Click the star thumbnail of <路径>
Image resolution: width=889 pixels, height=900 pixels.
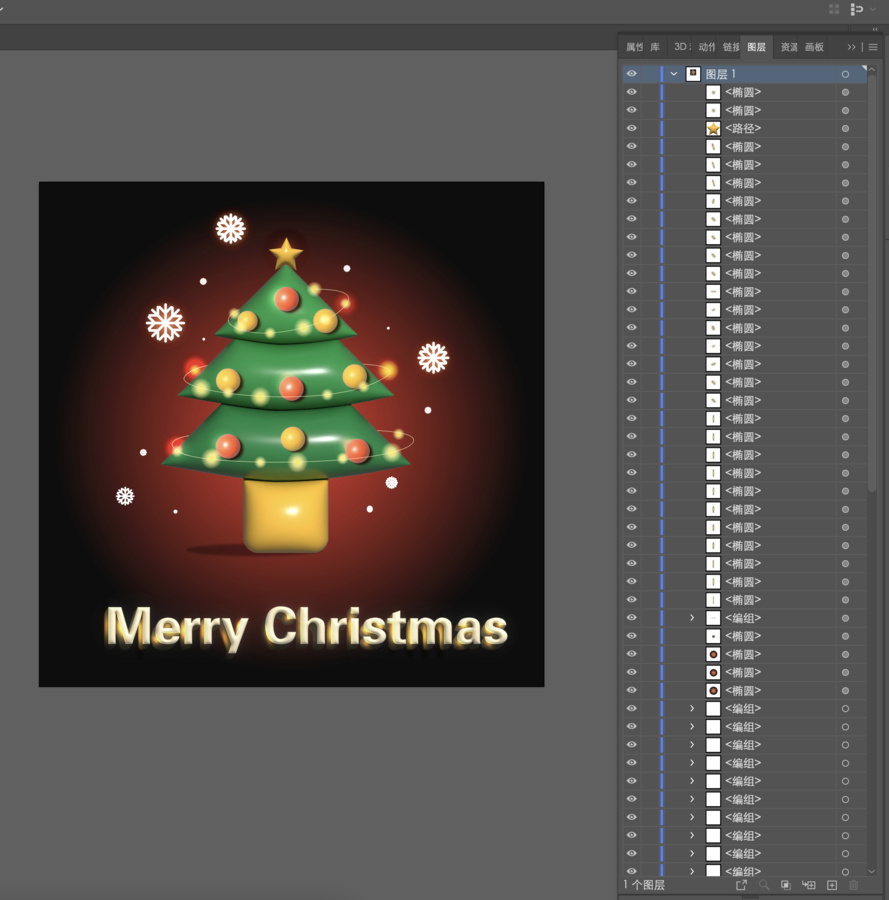coord(713,129)
